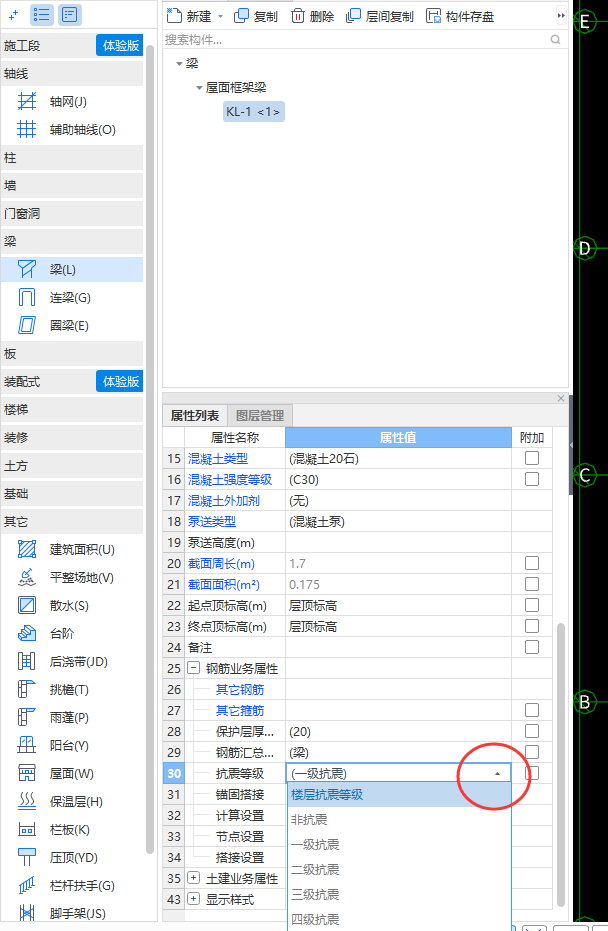Screen dimensions: 608x931
Task: Open the 楼梯 category section
Action: [72, 409]
